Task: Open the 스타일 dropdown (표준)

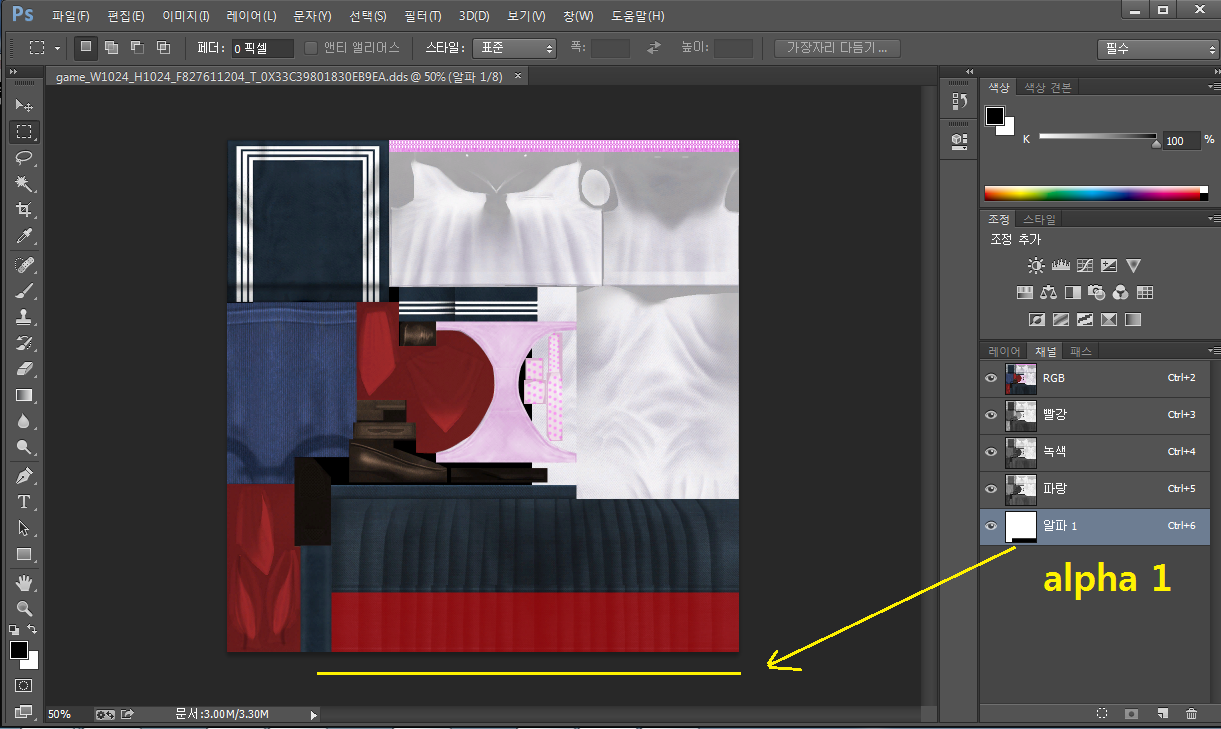Action: pyautogui.click(x=513, y=48)
